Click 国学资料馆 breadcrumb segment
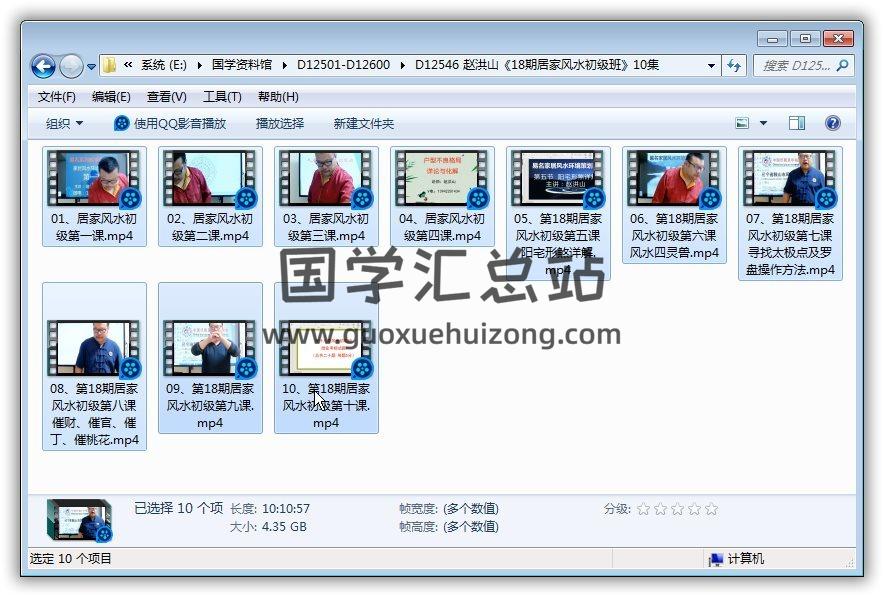884x597 pixels. pyautogui.click(x=242, y=65)
